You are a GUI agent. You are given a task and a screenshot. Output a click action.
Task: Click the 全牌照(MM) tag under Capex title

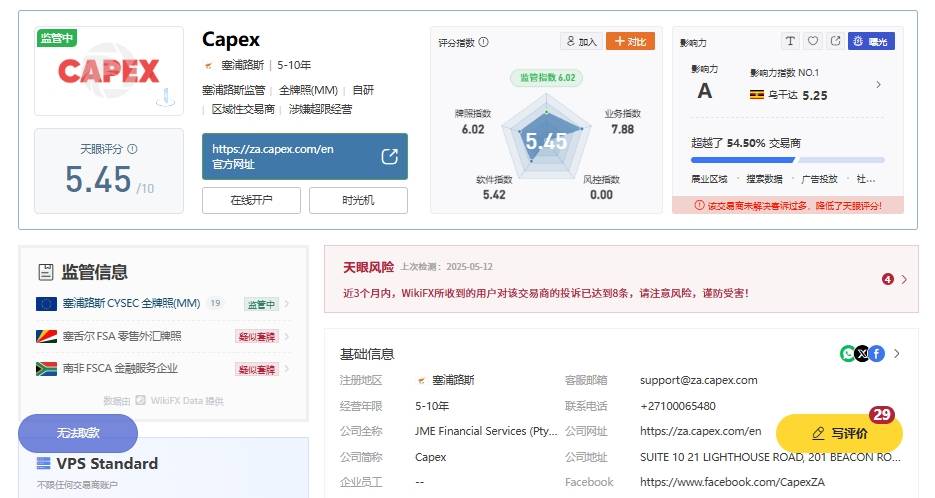[x=308, y=90]
